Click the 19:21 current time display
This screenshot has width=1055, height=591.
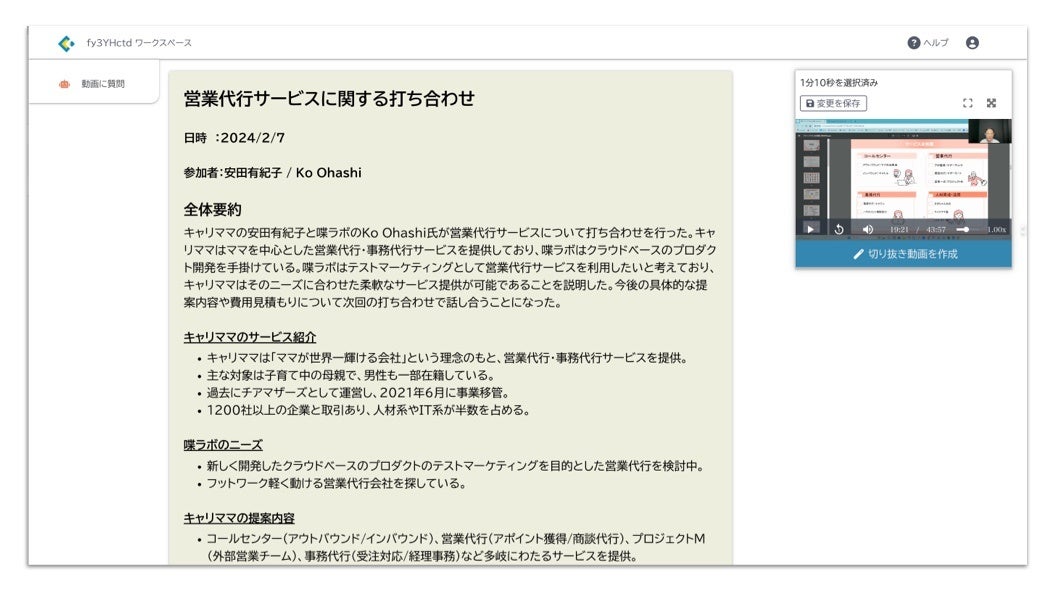(899, 230)
